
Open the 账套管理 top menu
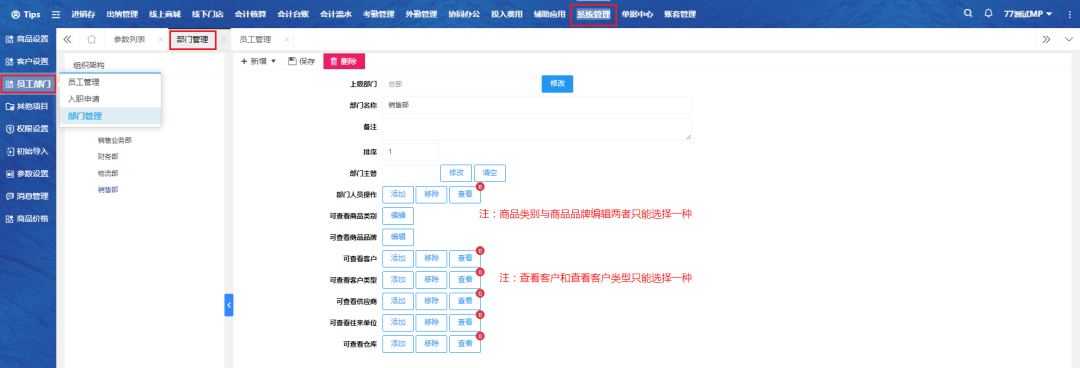(x=680, y=14)
